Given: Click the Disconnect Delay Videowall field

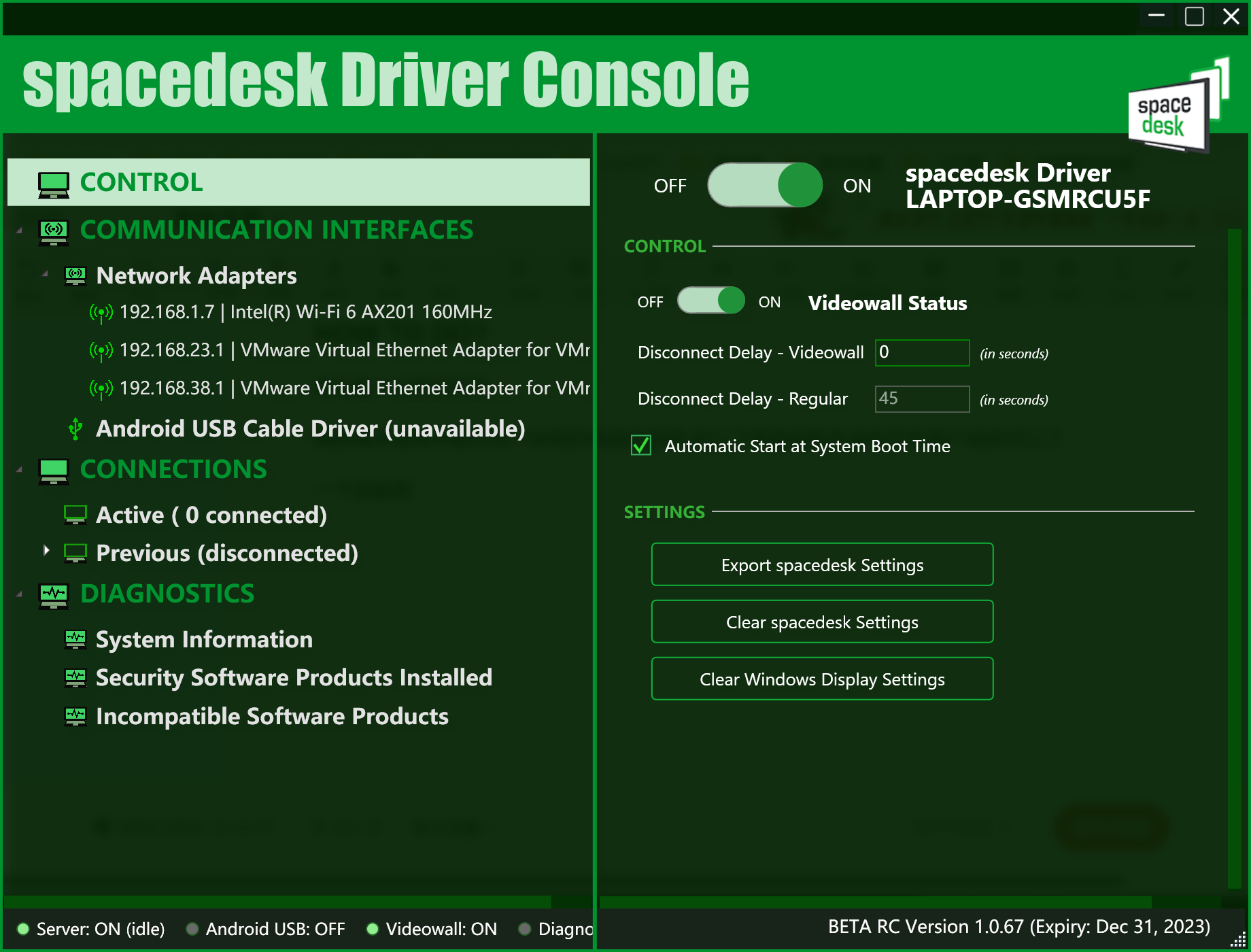Looking at the screenshot, I should click(x=922, y=352).
